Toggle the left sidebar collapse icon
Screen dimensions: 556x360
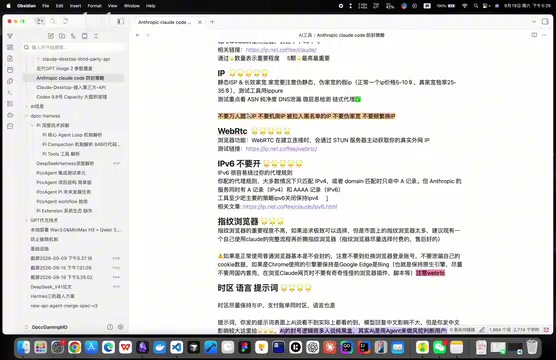(120, 22)
